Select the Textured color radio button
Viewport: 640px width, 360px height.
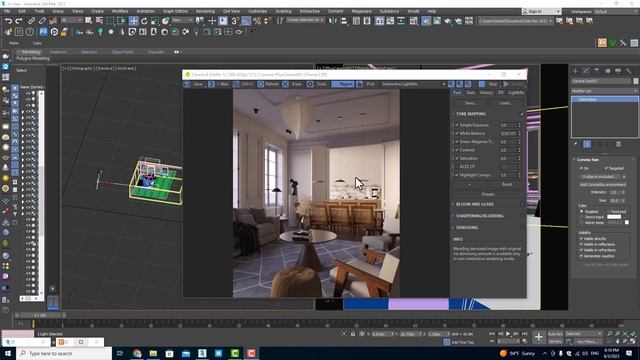(x=608, y=211)
